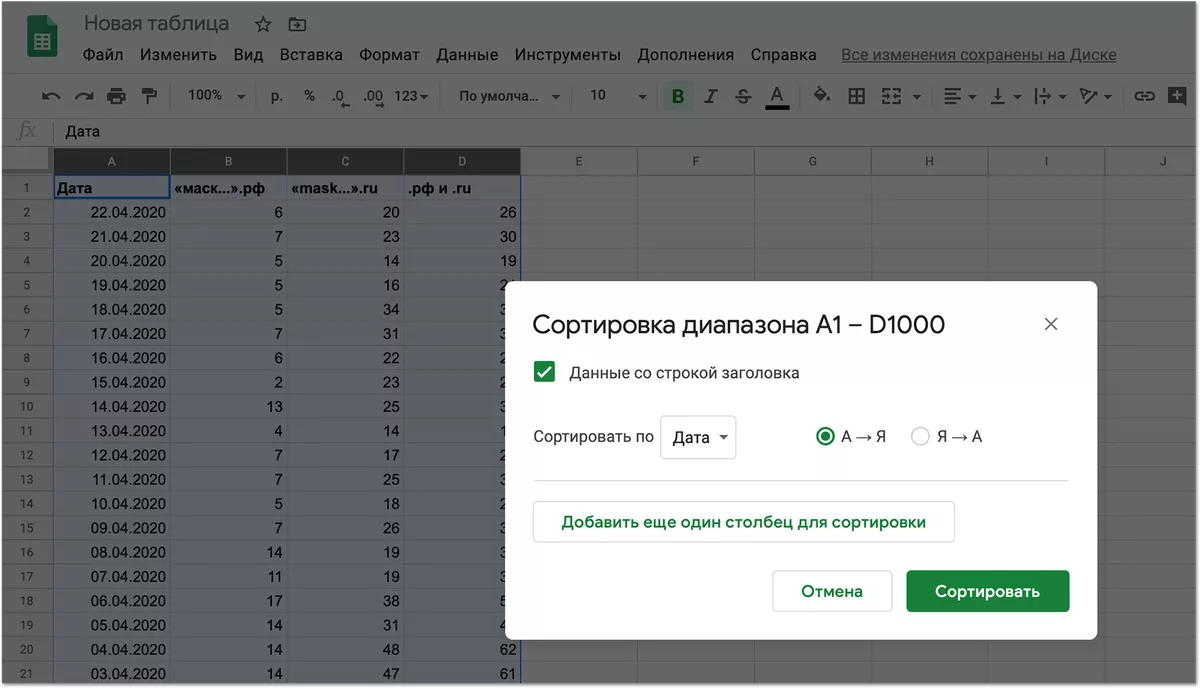The image size is (1200, 688).
Task: Click the insert link icon
Action: 1144,96
